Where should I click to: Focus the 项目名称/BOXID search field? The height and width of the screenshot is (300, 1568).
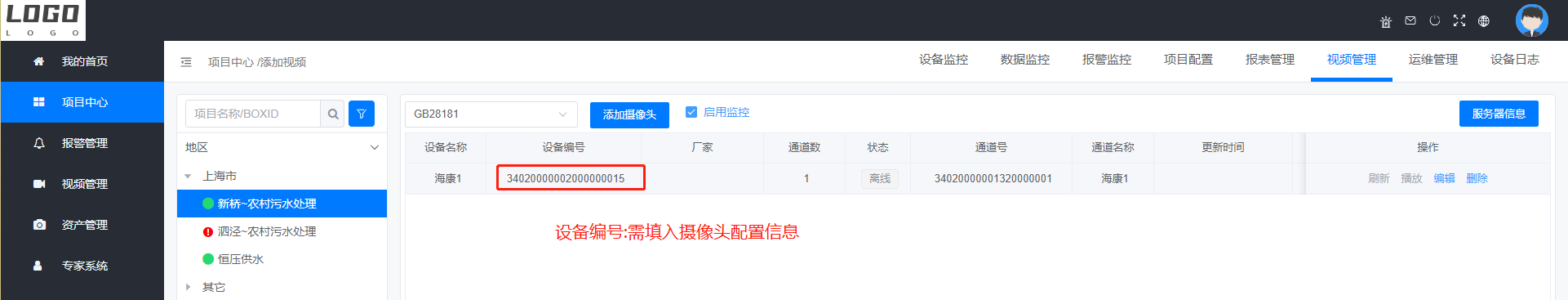[x=253, y=114]
